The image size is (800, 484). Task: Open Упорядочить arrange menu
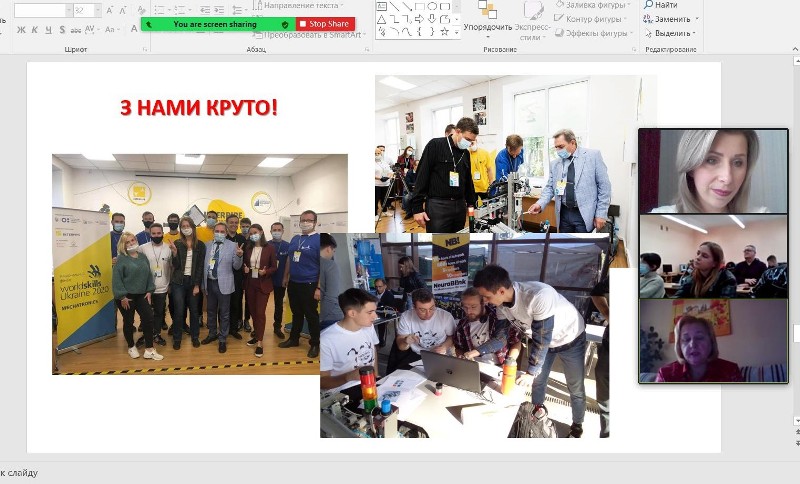(x=487, y=20)
